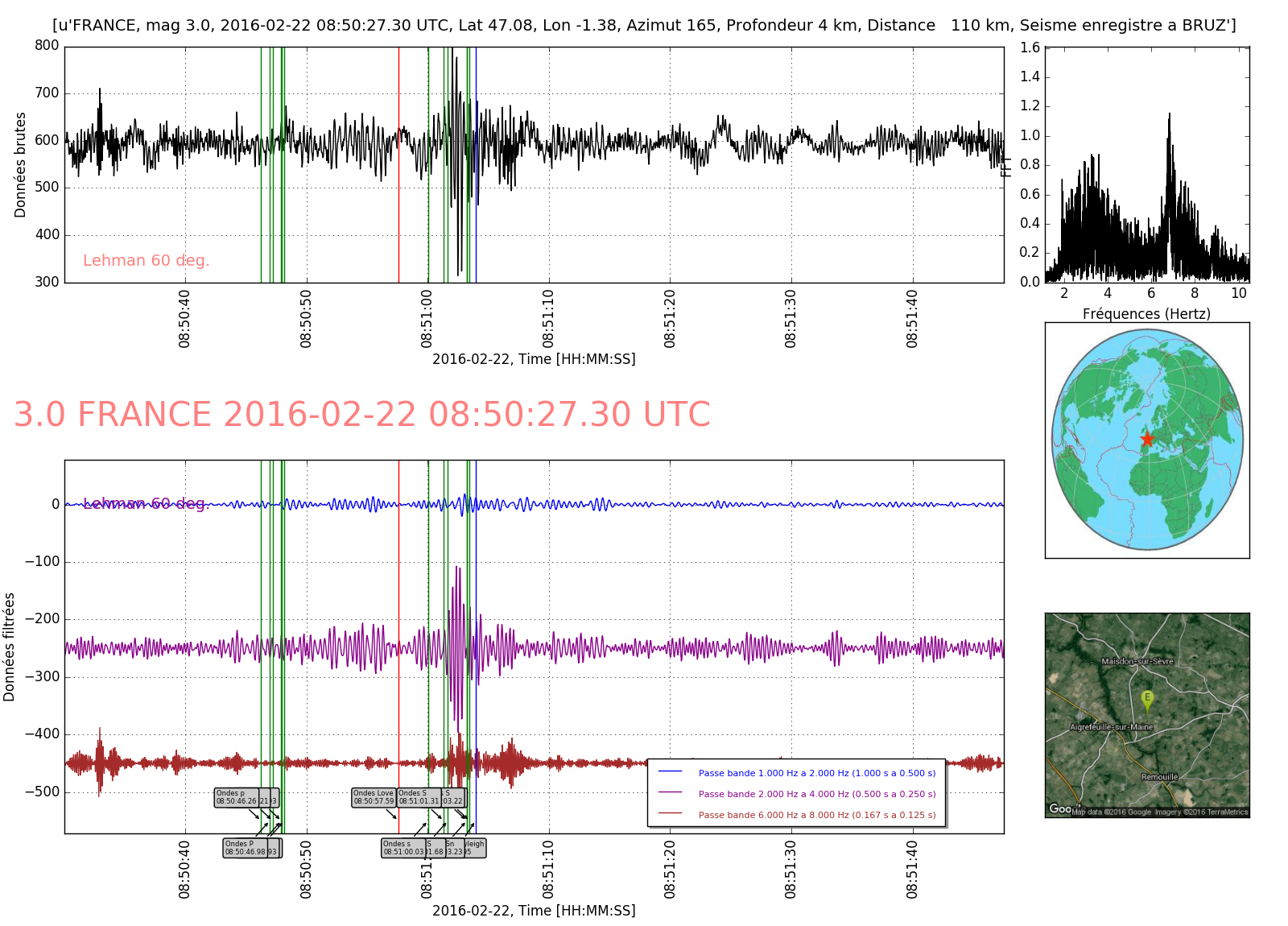Click the Google logo on satellite map

(1059, 808)
